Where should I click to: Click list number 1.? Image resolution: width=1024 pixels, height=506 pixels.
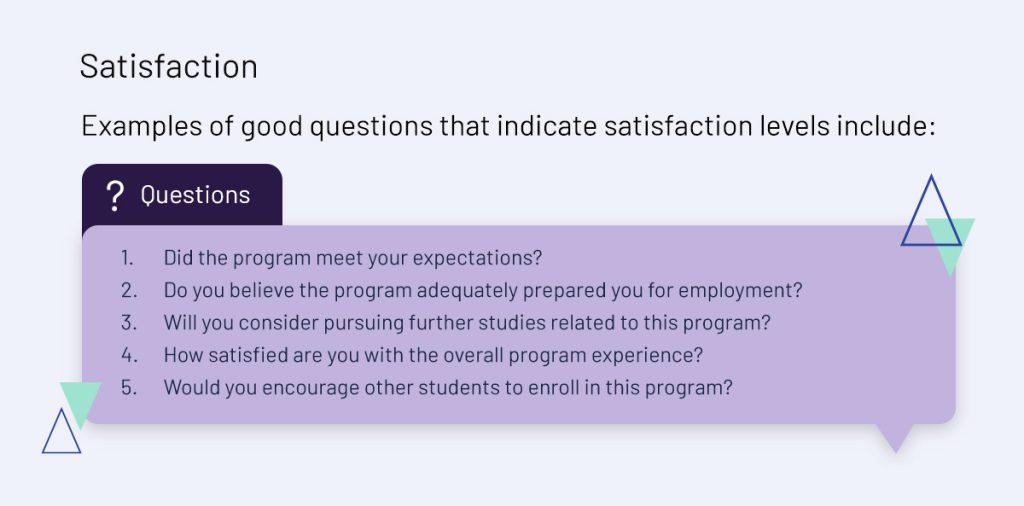point(128,258)
